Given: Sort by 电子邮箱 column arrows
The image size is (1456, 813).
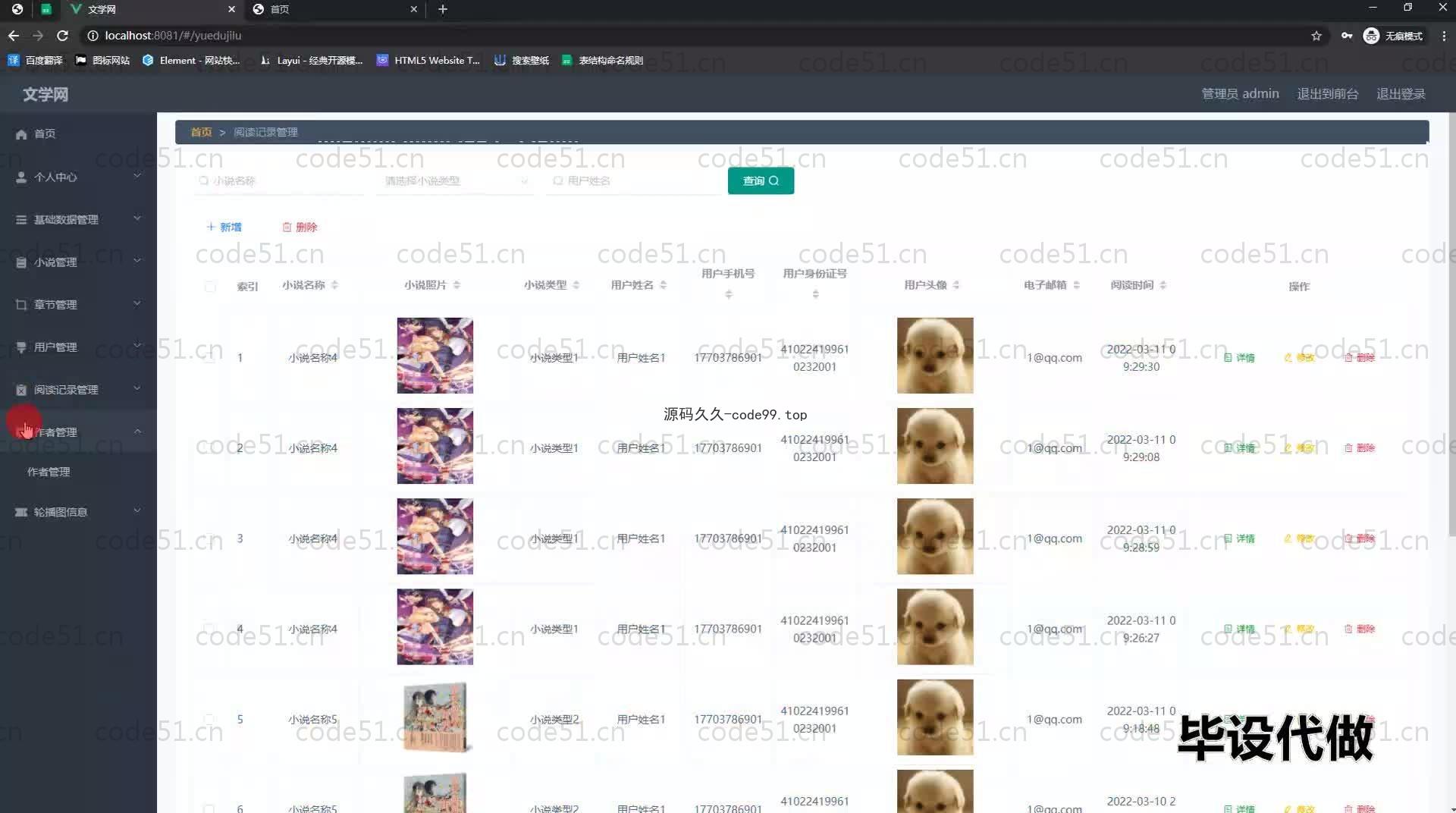Looking at the screenshot, I should coord(1076,285).
